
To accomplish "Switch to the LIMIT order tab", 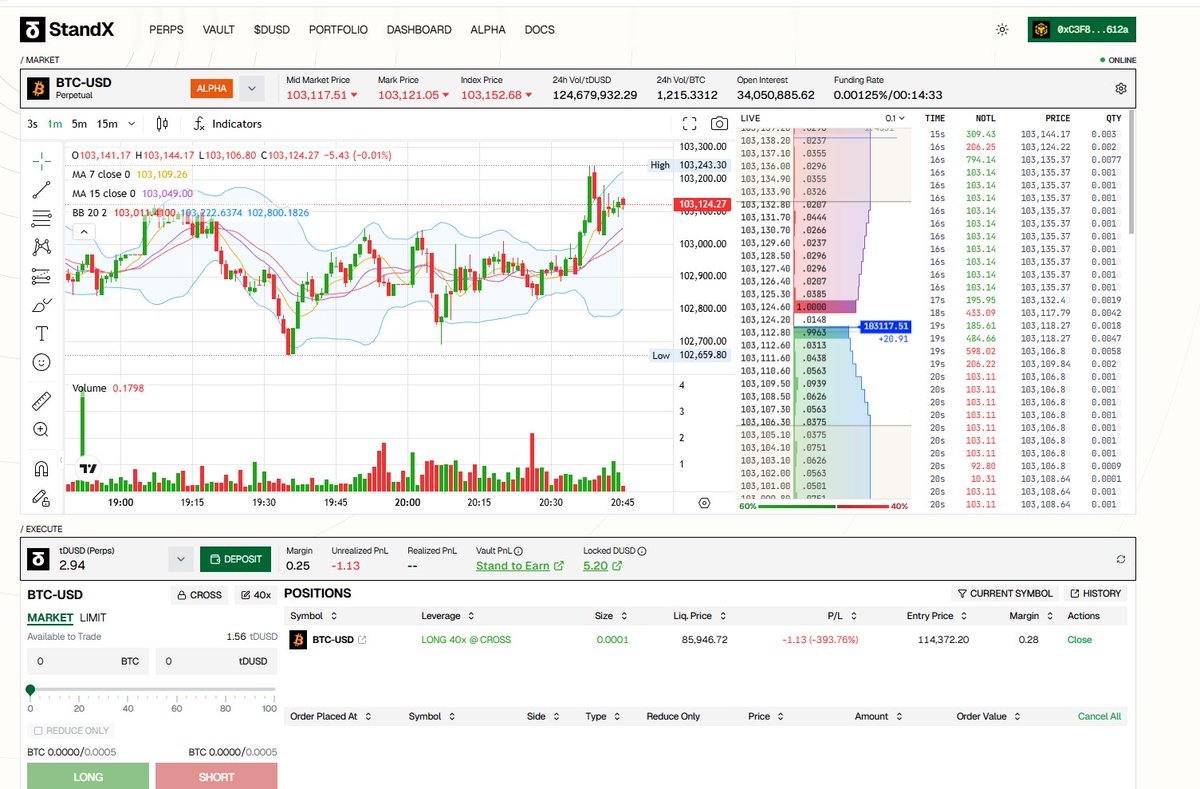I will (x=93, y=618).
